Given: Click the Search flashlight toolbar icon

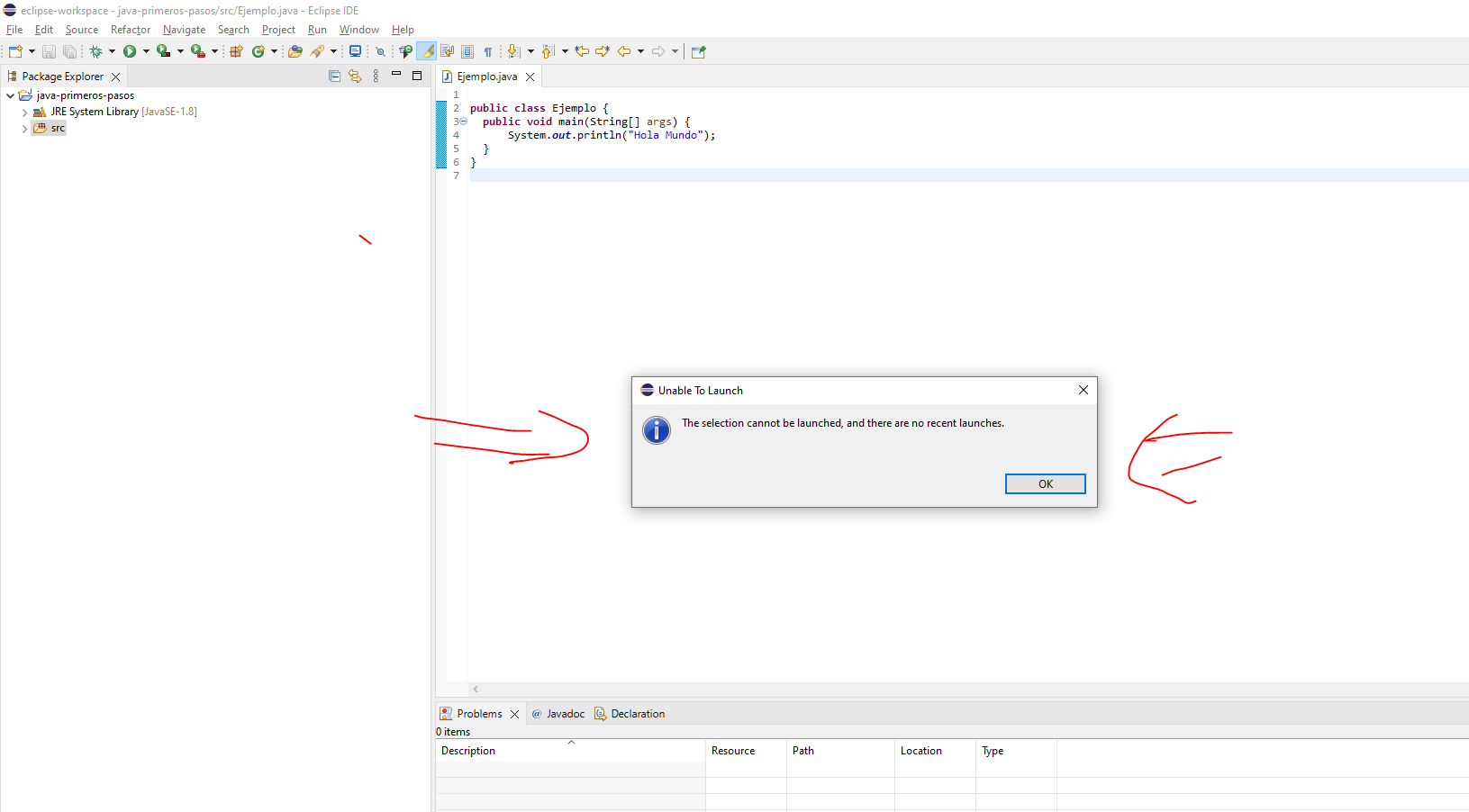Looking at the screenshot, I should click(x=317, y=51).
